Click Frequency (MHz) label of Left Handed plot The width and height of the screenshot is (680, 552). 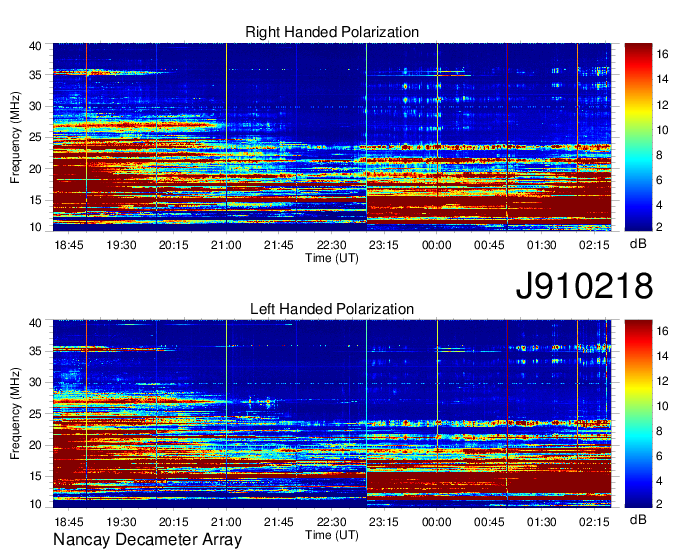tap(15, 414)
